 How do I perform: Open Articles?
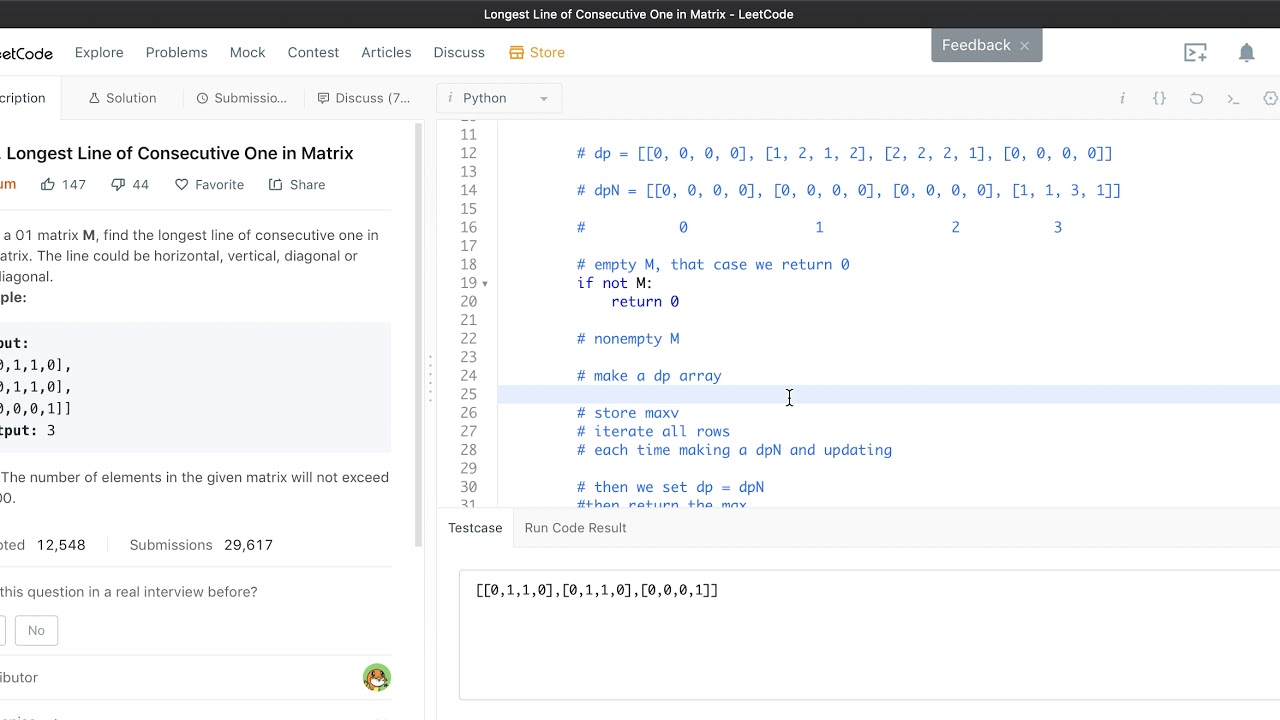386,53
